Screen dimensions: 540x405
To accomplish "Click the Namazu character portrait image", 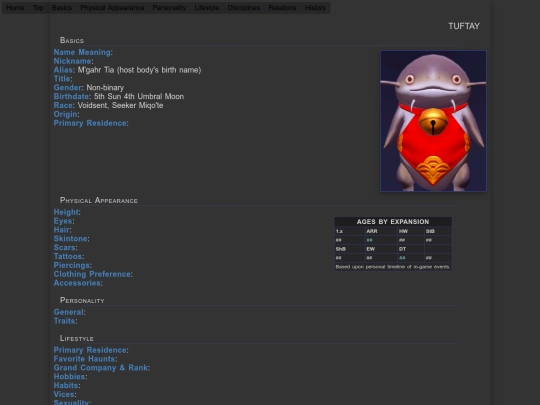I will 433,121.
